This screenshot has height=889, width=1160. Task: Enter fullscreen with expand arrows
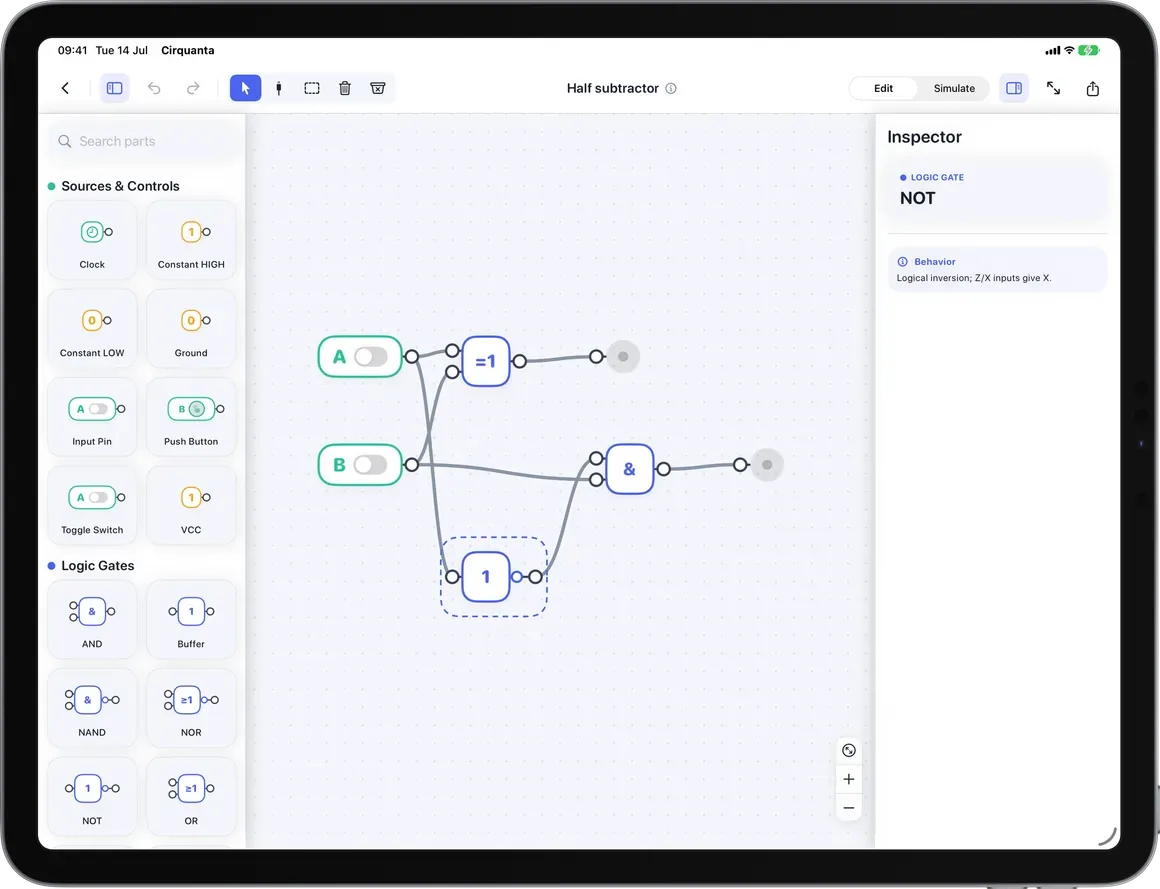(x=1053, y=88)
